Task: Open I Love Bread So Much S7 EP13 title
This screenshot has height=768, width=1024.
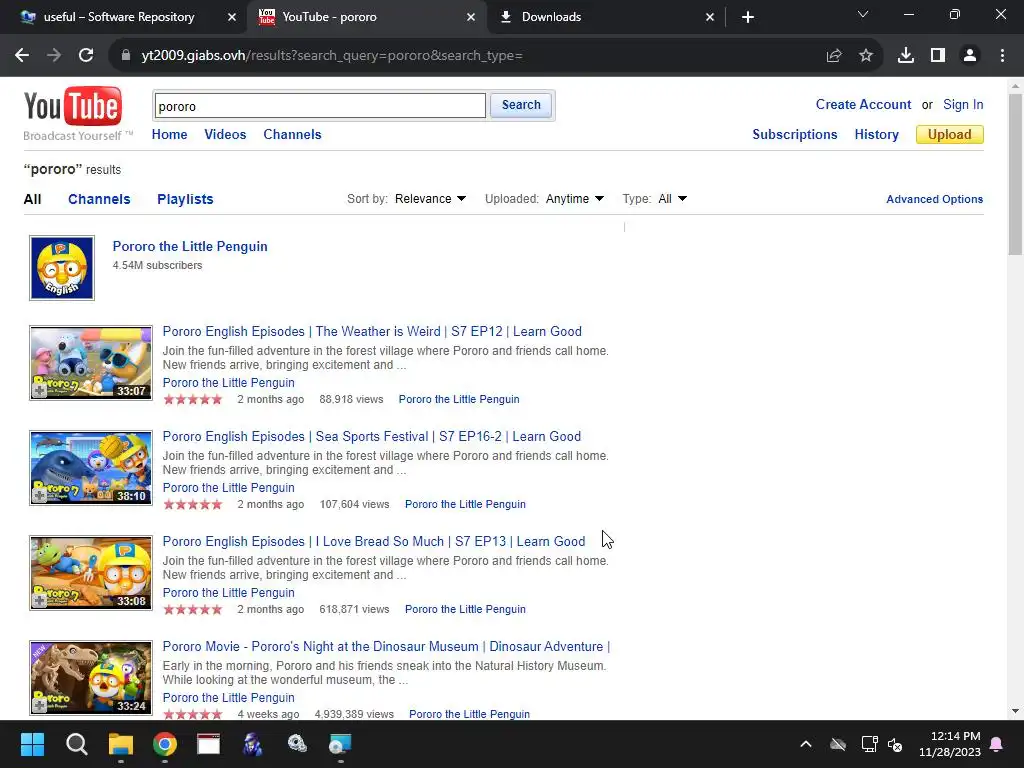Action: (x=374, y=541)
